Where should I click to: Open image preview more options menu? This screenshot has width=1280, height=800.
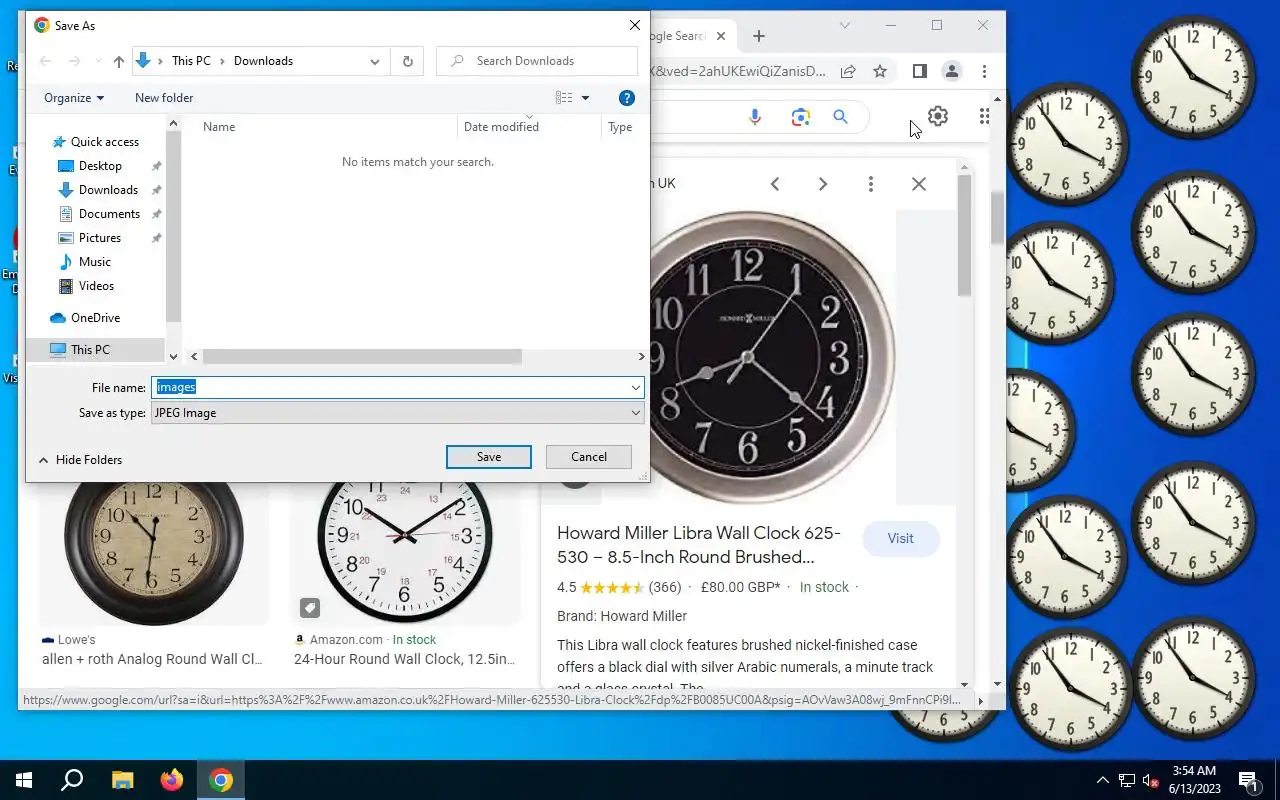pos(871,184)
